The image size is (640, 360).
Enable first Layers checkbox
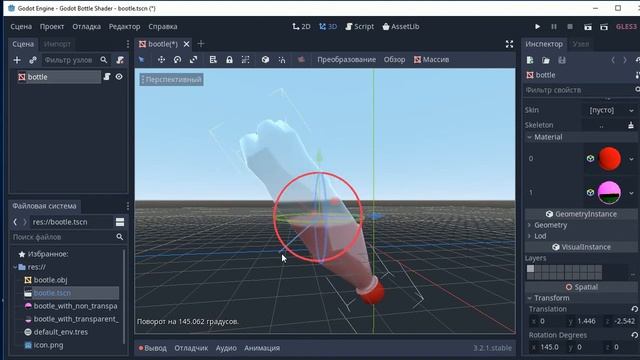530,269
